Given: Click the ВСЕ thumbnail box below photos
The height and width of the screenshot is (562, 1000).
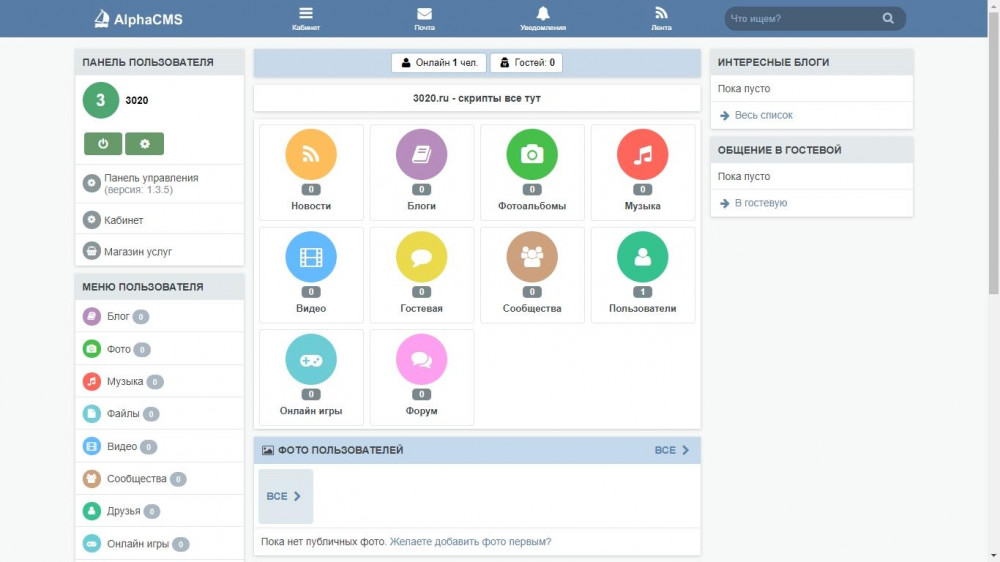Looking at the screenshot, I should 286,496.
